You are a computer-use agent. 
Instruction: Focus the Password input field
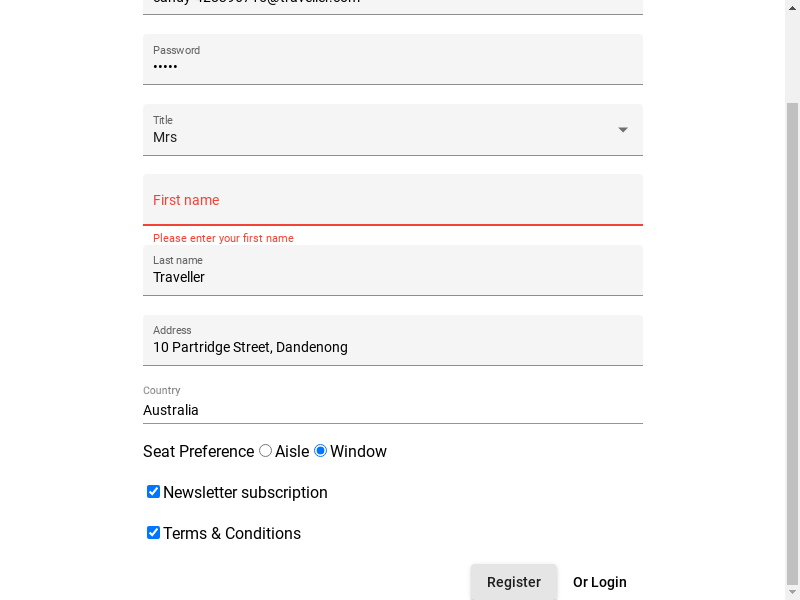pyautogui.click(x=392, y=66)
